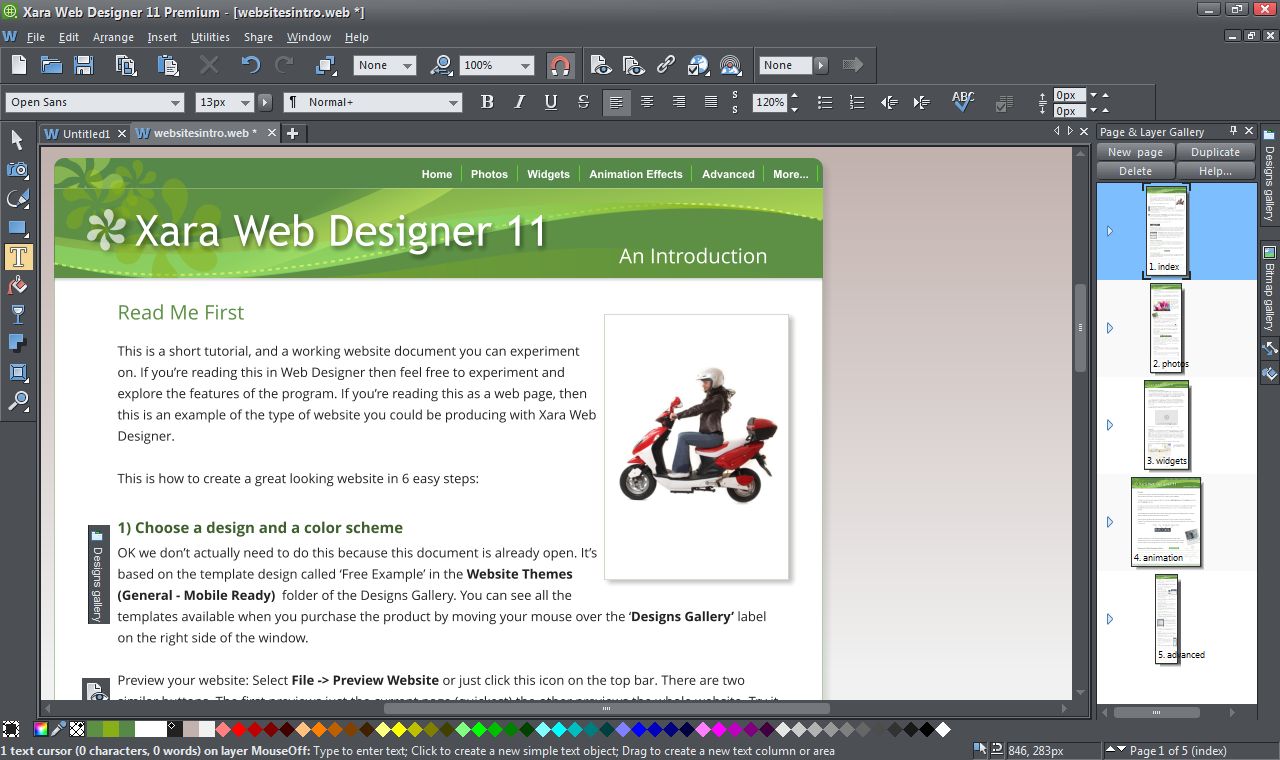Apply strikethrough text formatting
This screenshot has height=760, width=1280.
[x=583, y=102]
